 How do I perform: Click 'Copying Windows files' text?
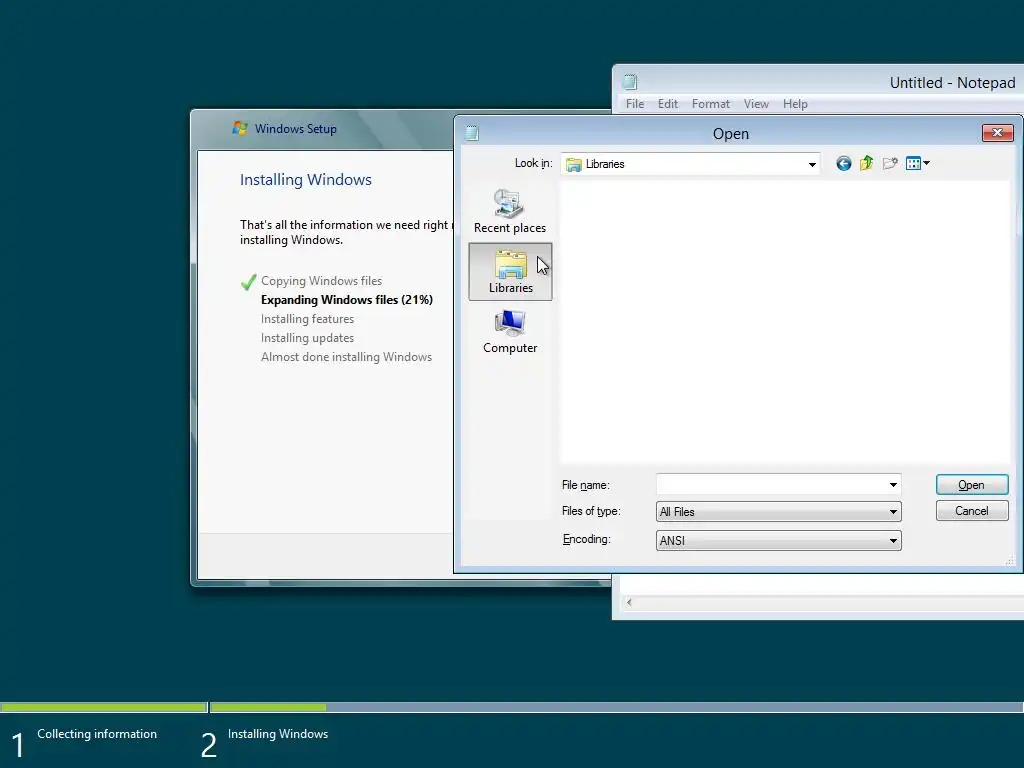[x=321, y=281]
